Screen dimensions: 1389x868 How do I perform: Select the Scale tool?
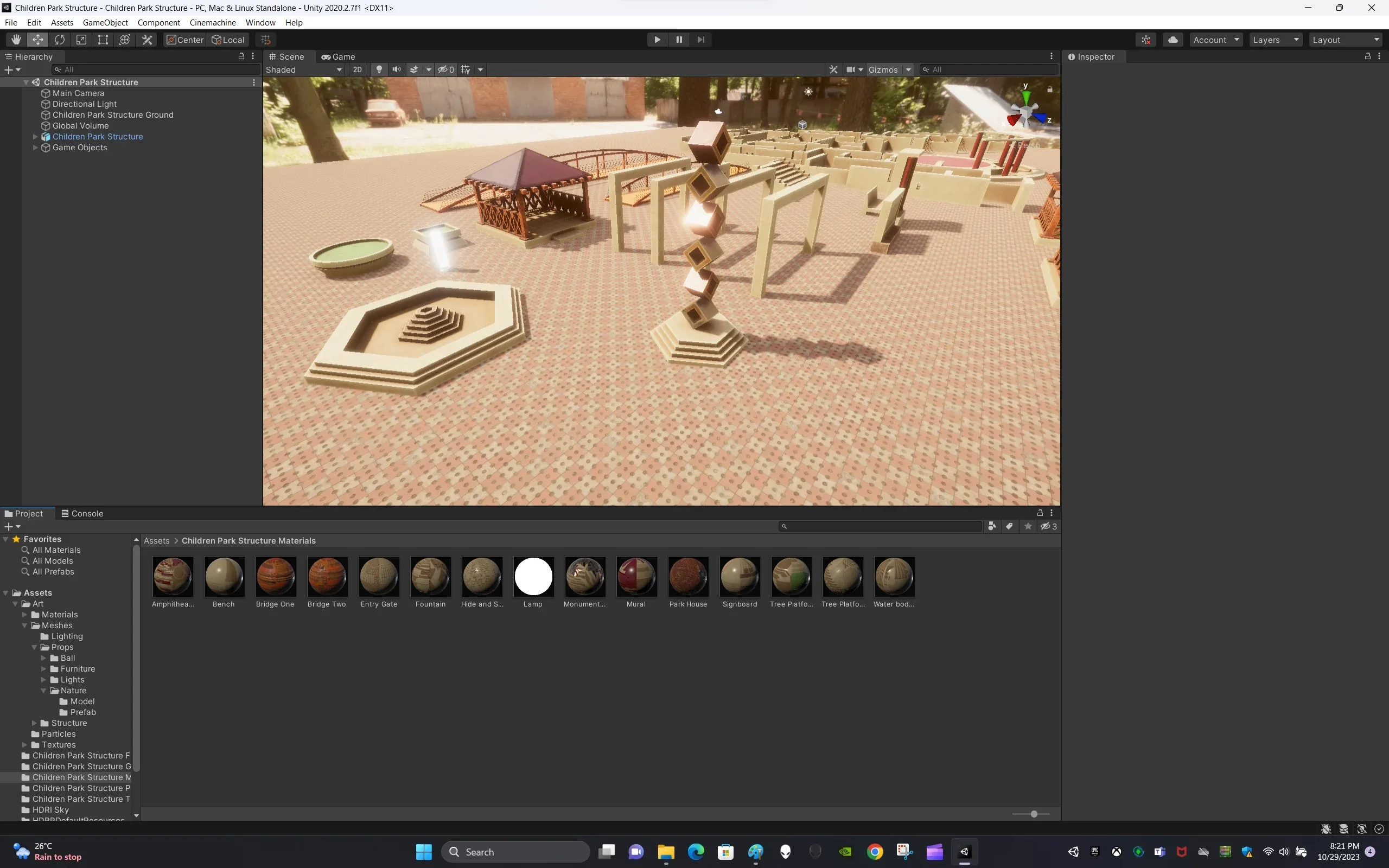click(x=81, y=40)
